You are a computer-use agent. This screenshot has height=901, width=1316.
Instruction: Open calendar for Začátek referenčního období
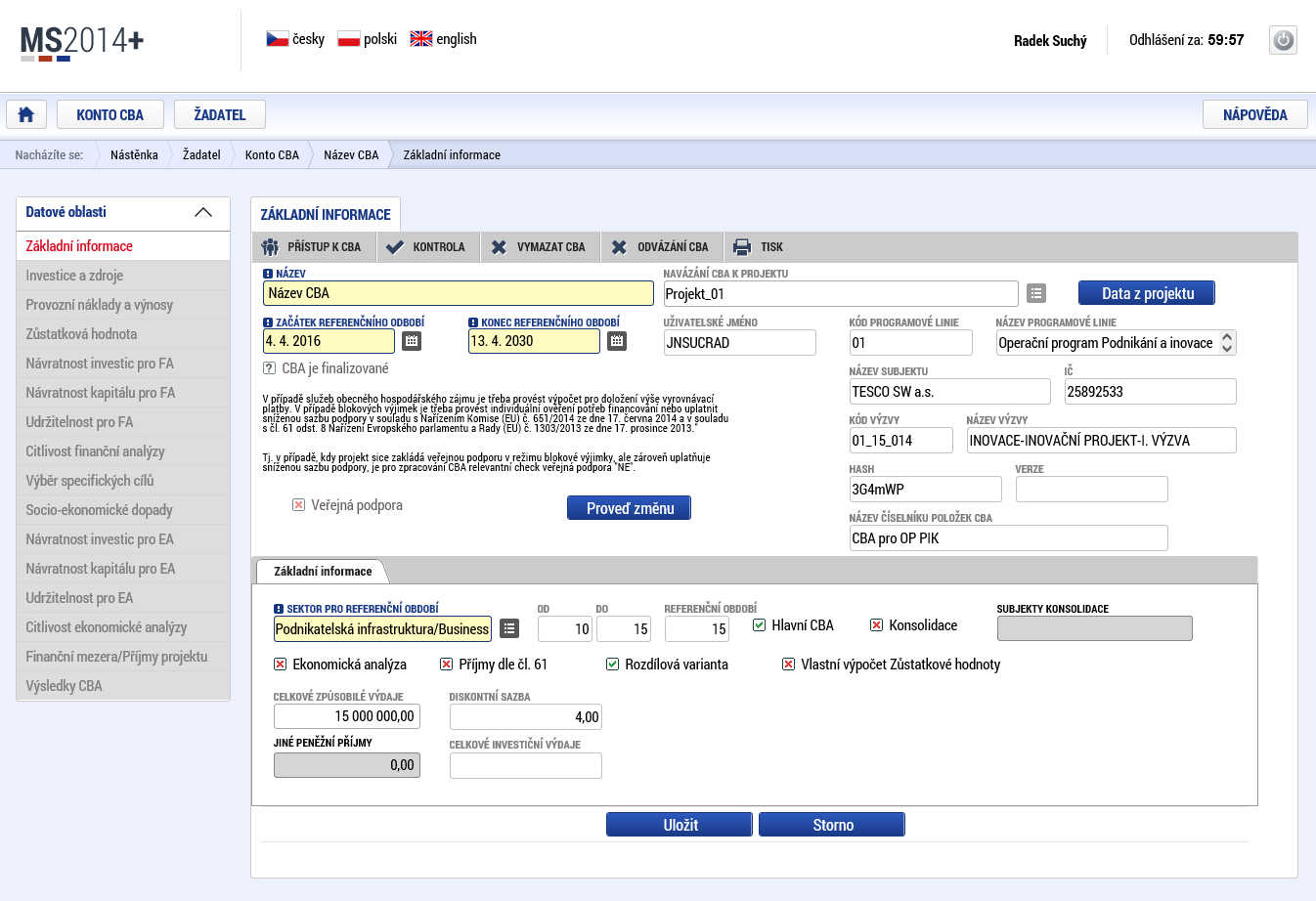click(412, 341)
